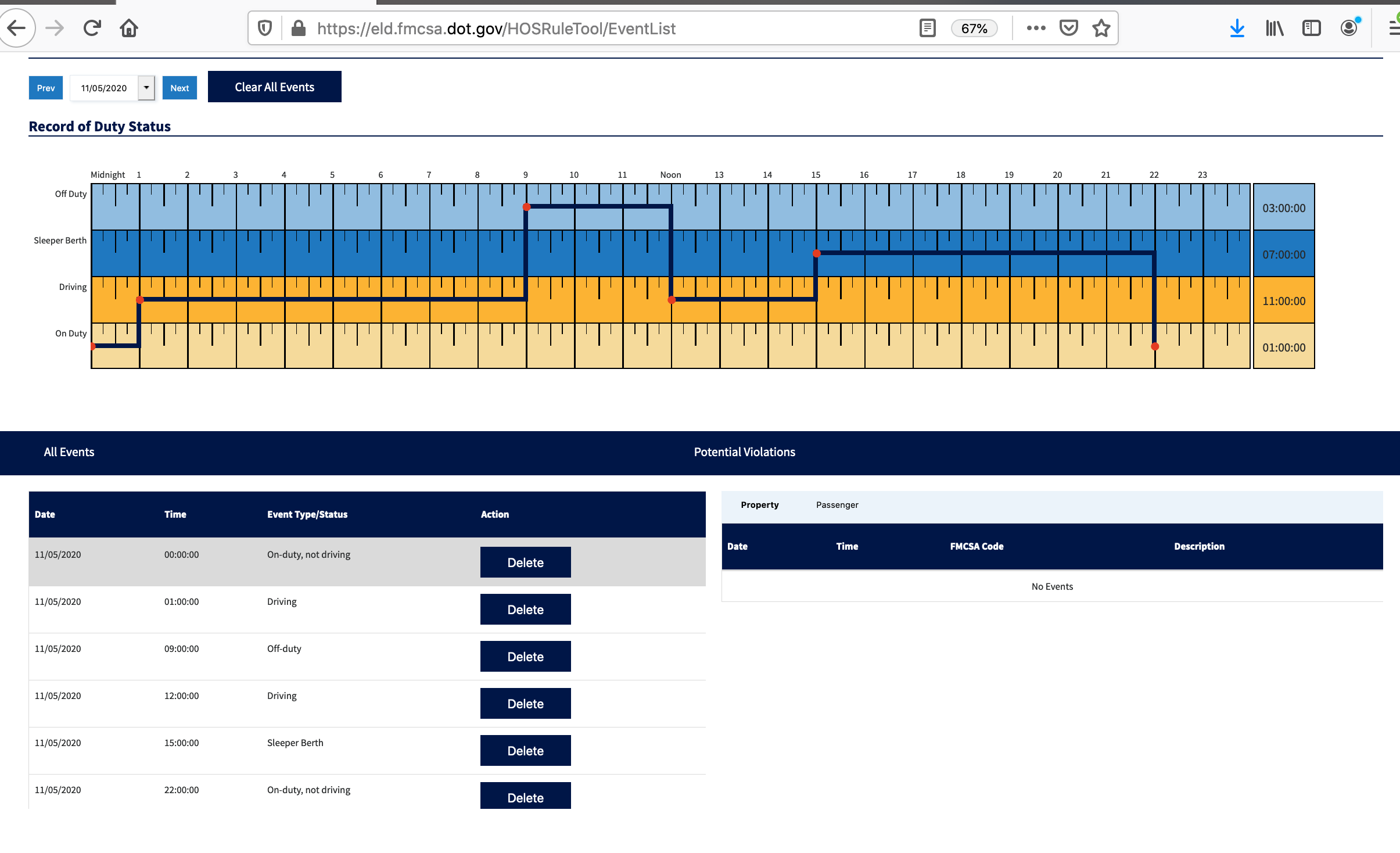The image size is (1400, 853).
Task: Click the No Events message in violations table
Action: [1052, 586]
